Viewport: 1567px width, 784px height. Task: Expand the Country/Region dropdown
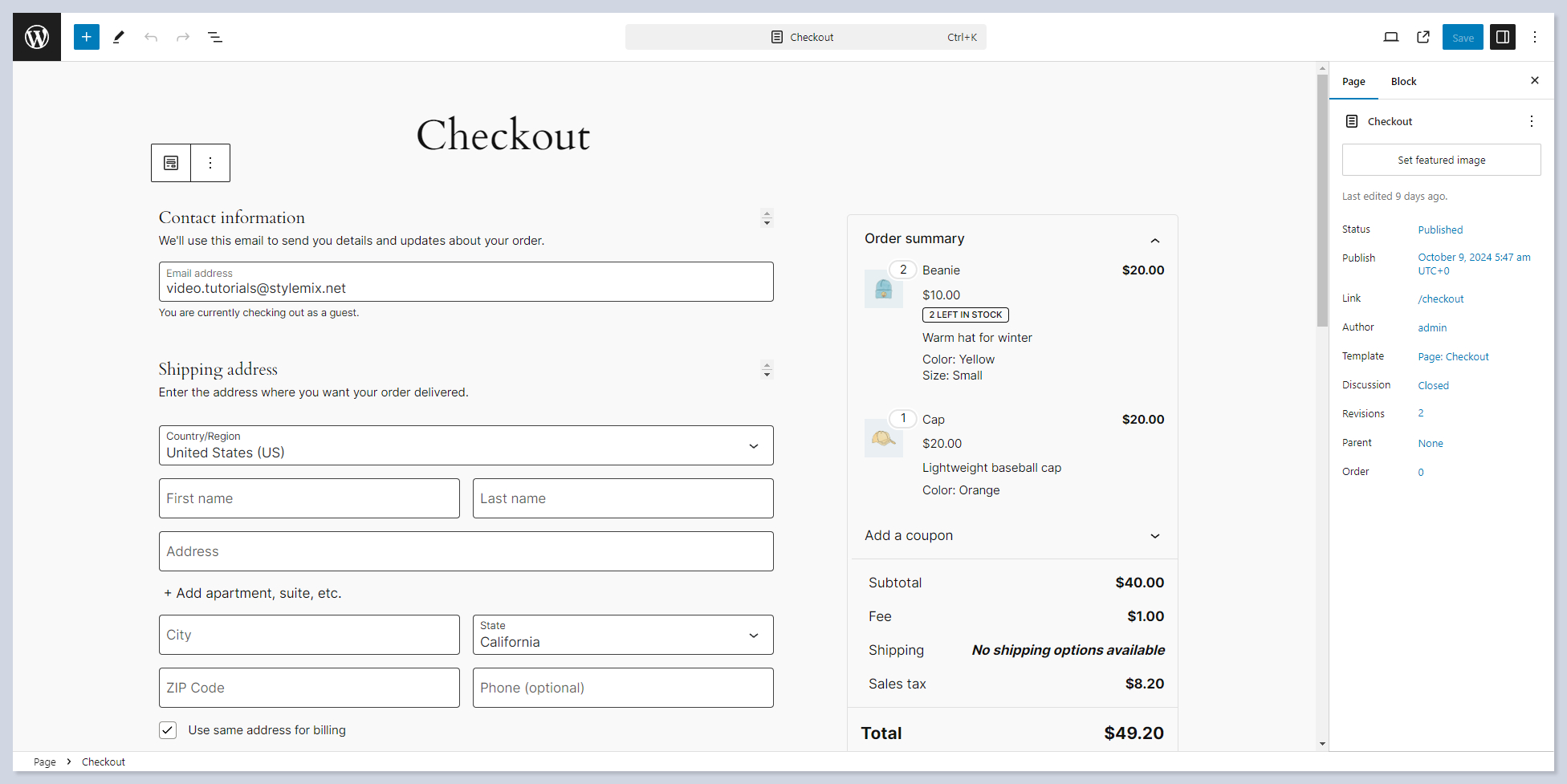point(466,445)
